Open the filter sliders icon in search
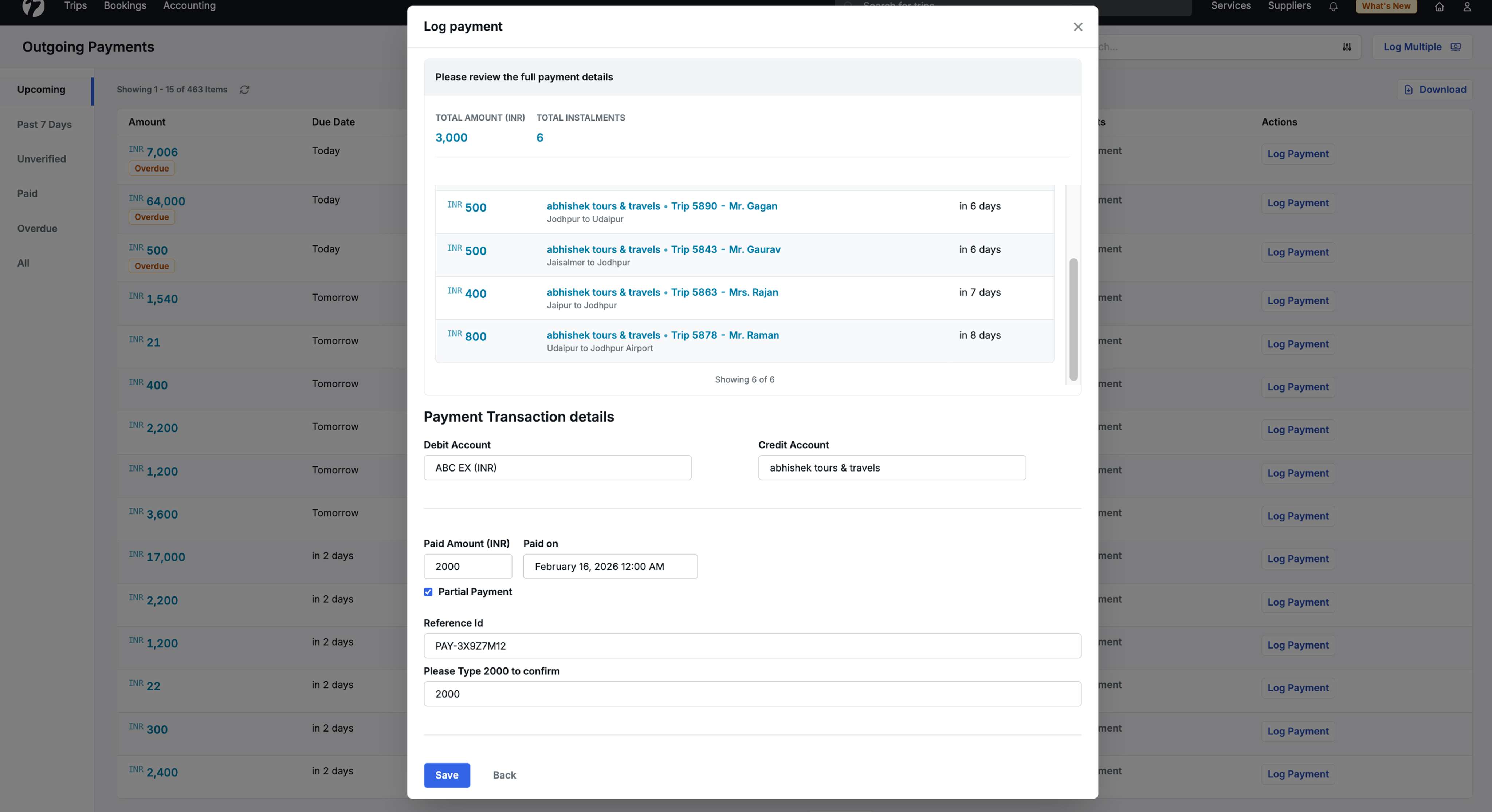The height and width of the screenshot is (812, 1492). [1347, 47]
